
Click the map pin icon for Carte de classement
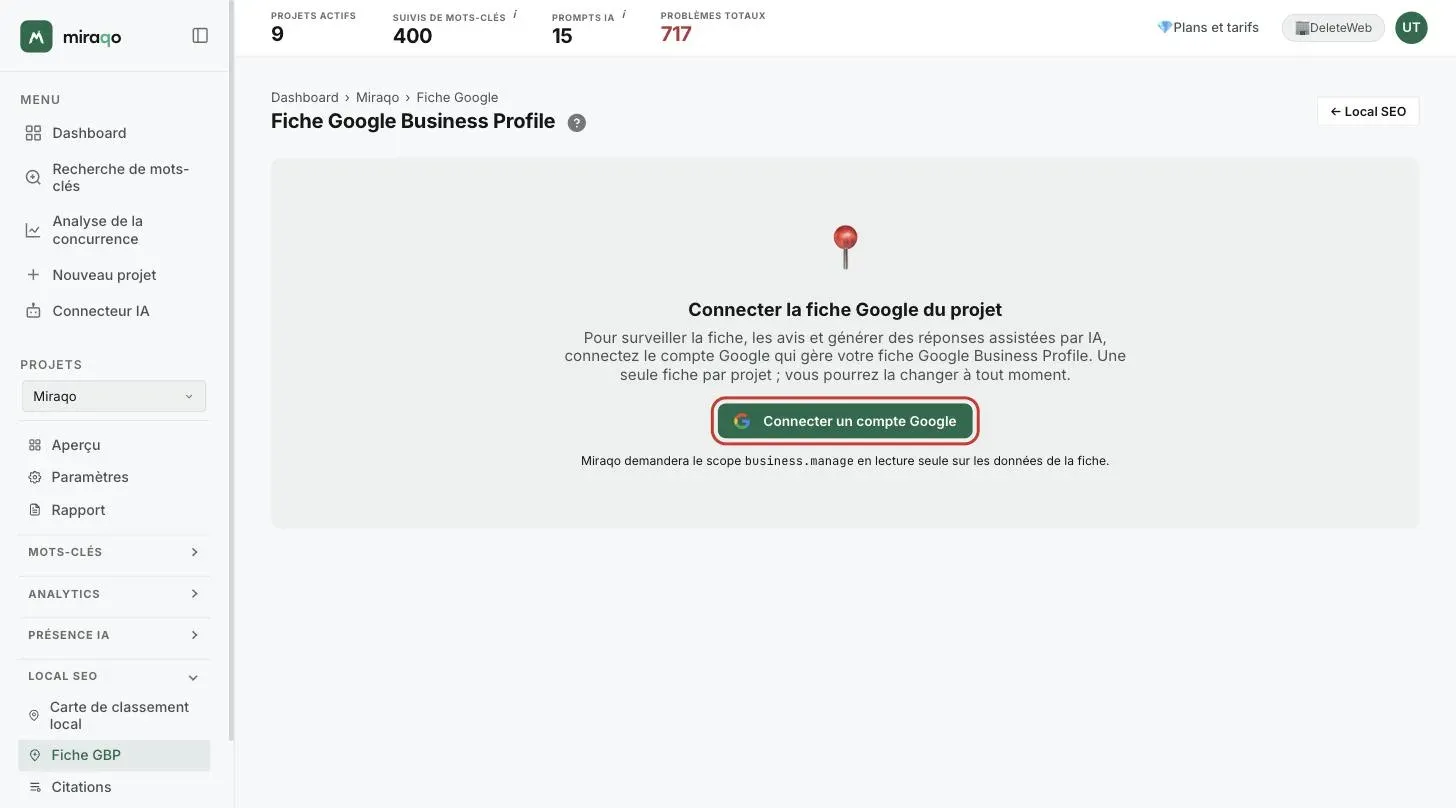pyautogui.click(x=34, y=715)
